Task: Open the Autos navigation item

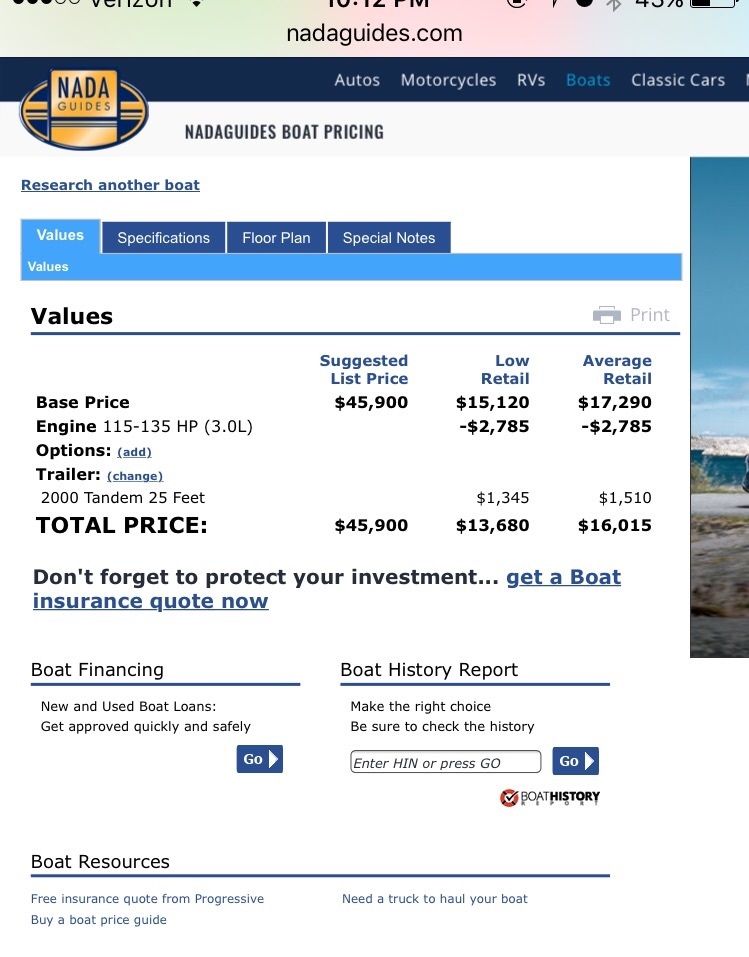Action: [357, 80]
